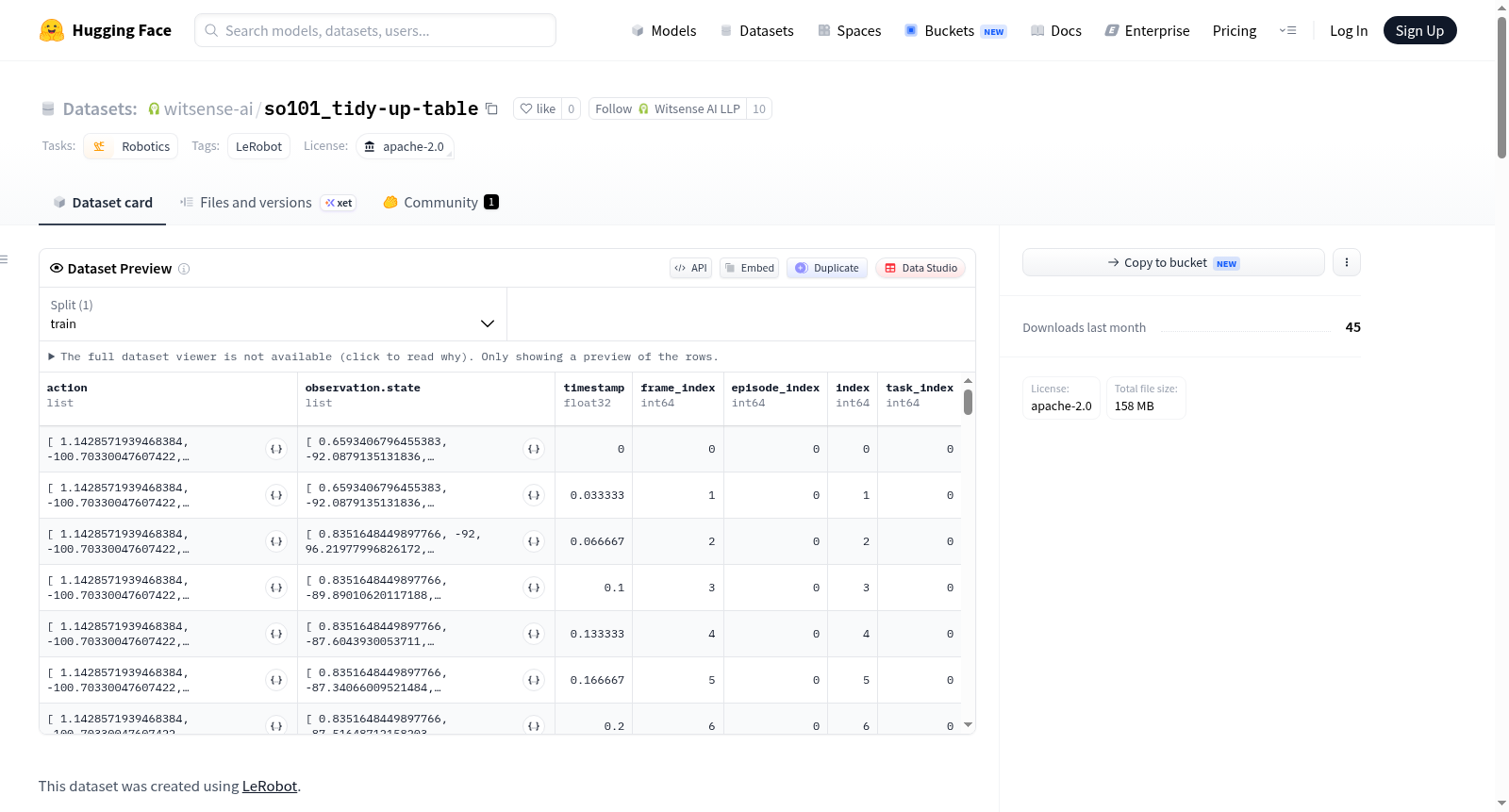Expand observation.state JSON in the timestamp 0.1 row
Viewport: 1509px width, 812px height.
(534, 588)
